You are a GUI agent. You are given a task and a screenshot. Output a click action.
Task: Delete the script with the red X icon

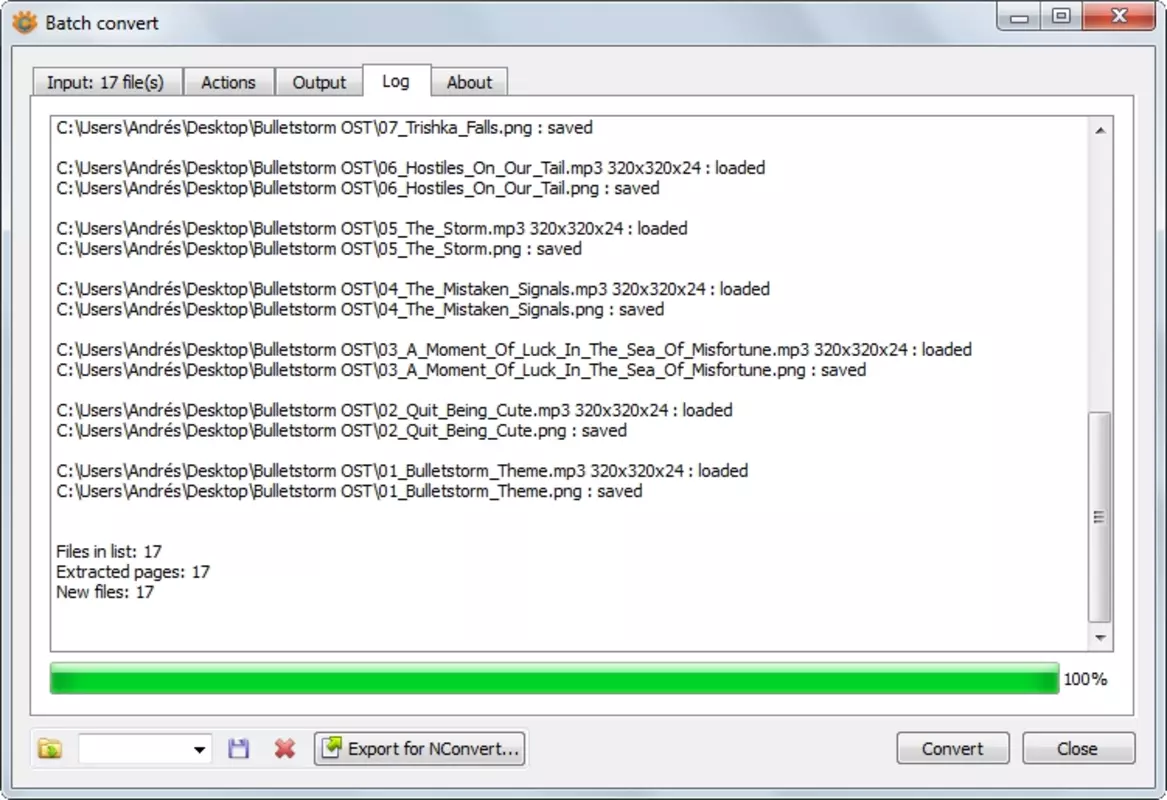pos(284,749)
